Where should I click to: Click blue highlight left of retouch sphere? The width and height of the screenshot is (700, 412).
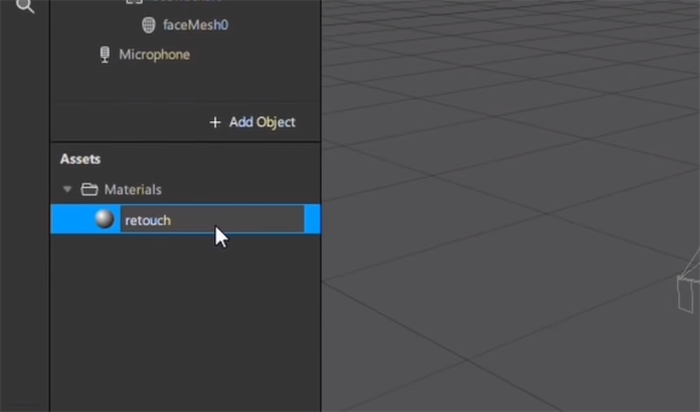pyautogui.click(x=70, y=219)
